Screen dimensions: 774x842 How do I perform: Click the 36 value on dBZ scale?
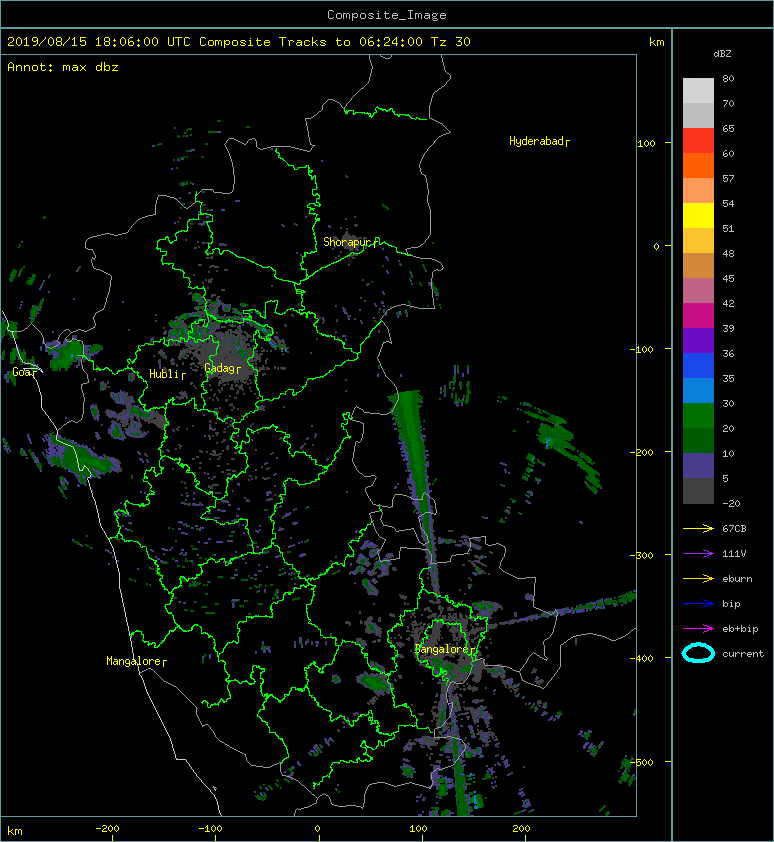728,353
